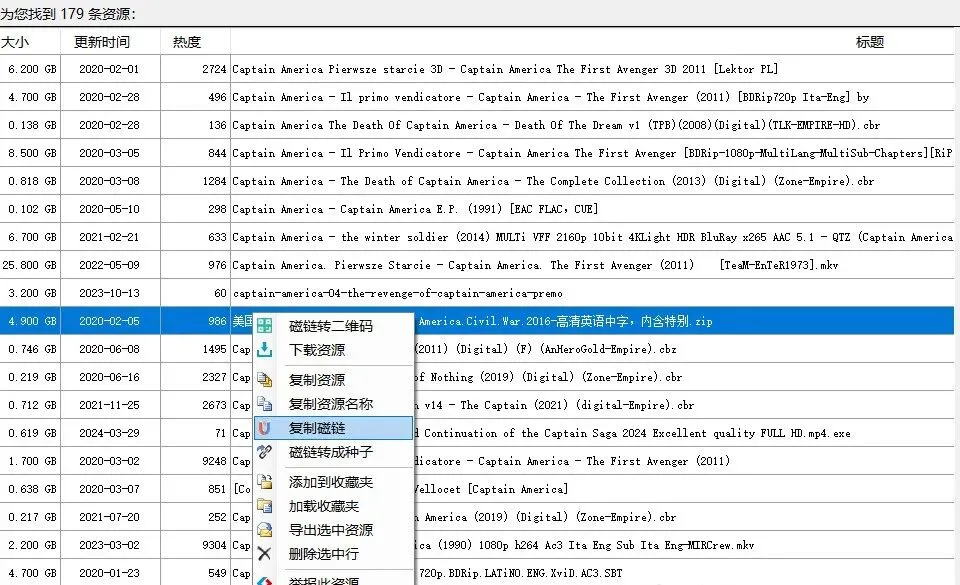Click the icon beside 复制资源名称
The width and height of the screenshot is (960, 585).
[x=264, y=404]
